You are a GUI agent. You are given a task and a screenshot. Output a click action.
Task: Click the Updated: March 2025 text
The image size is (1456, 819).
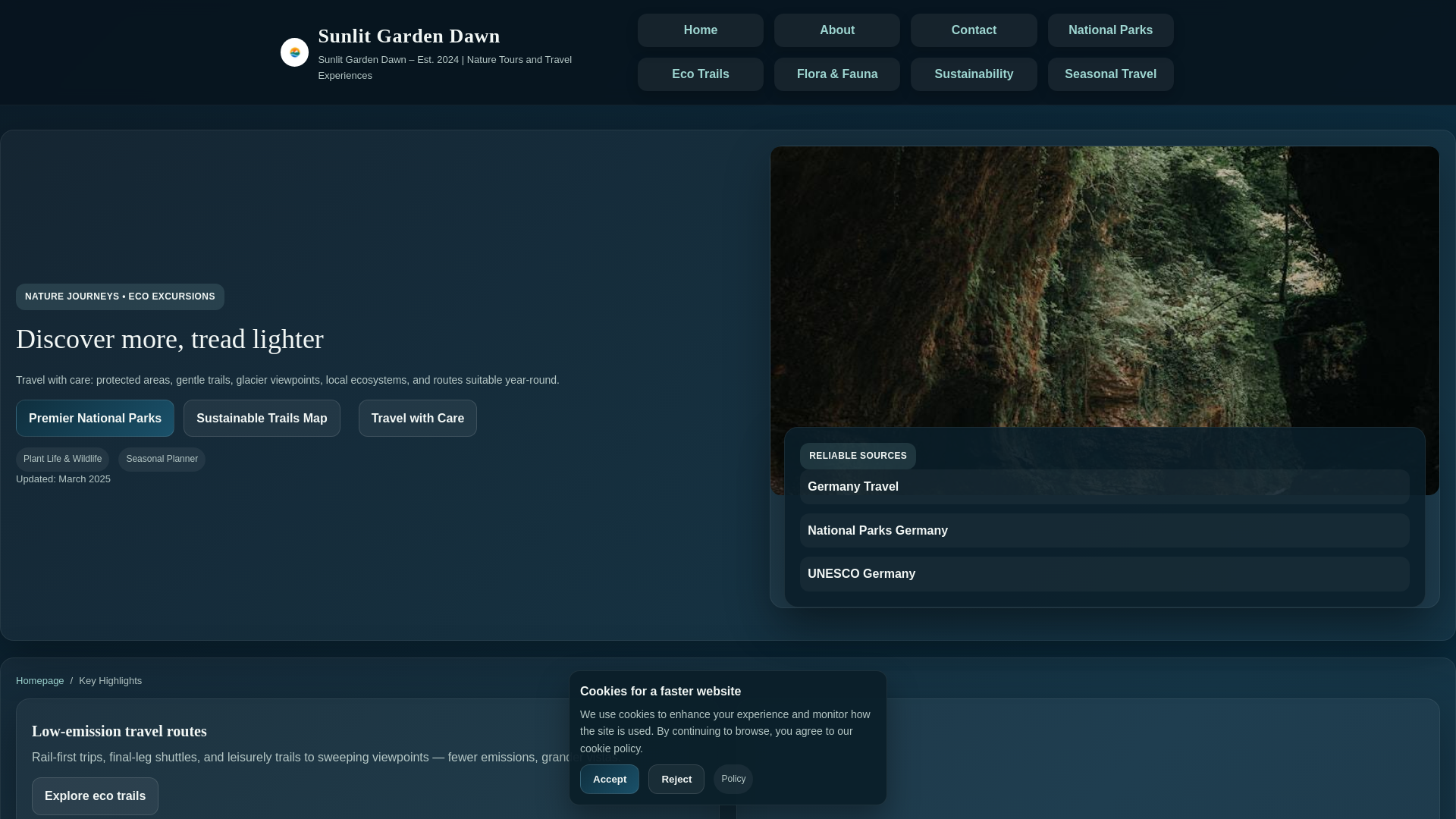(x=63, y=479)
